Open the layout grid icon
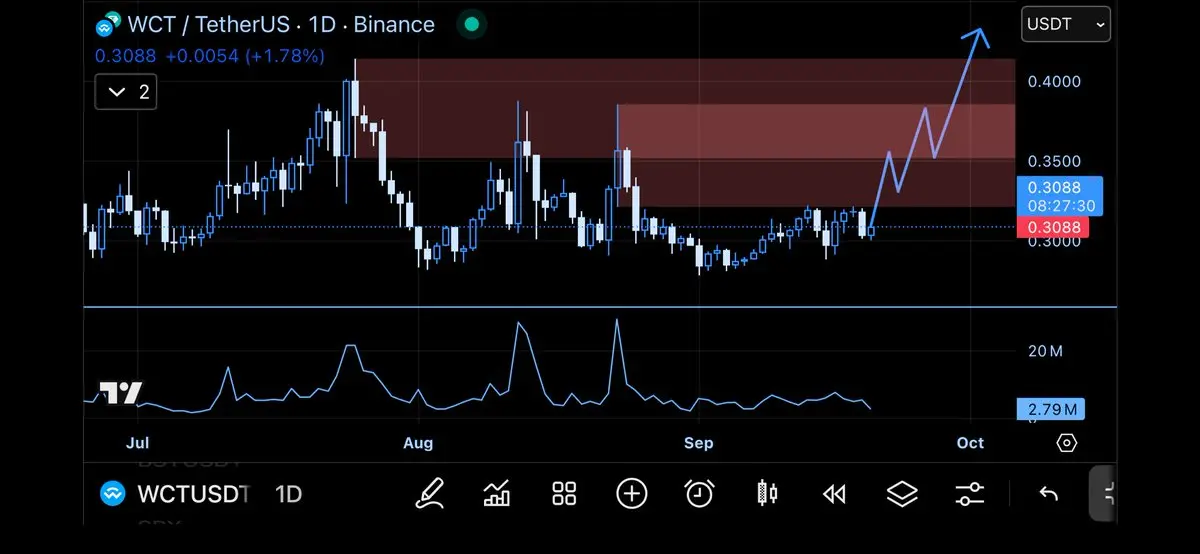The image size is (1200, 554). [x=564, y=493]
